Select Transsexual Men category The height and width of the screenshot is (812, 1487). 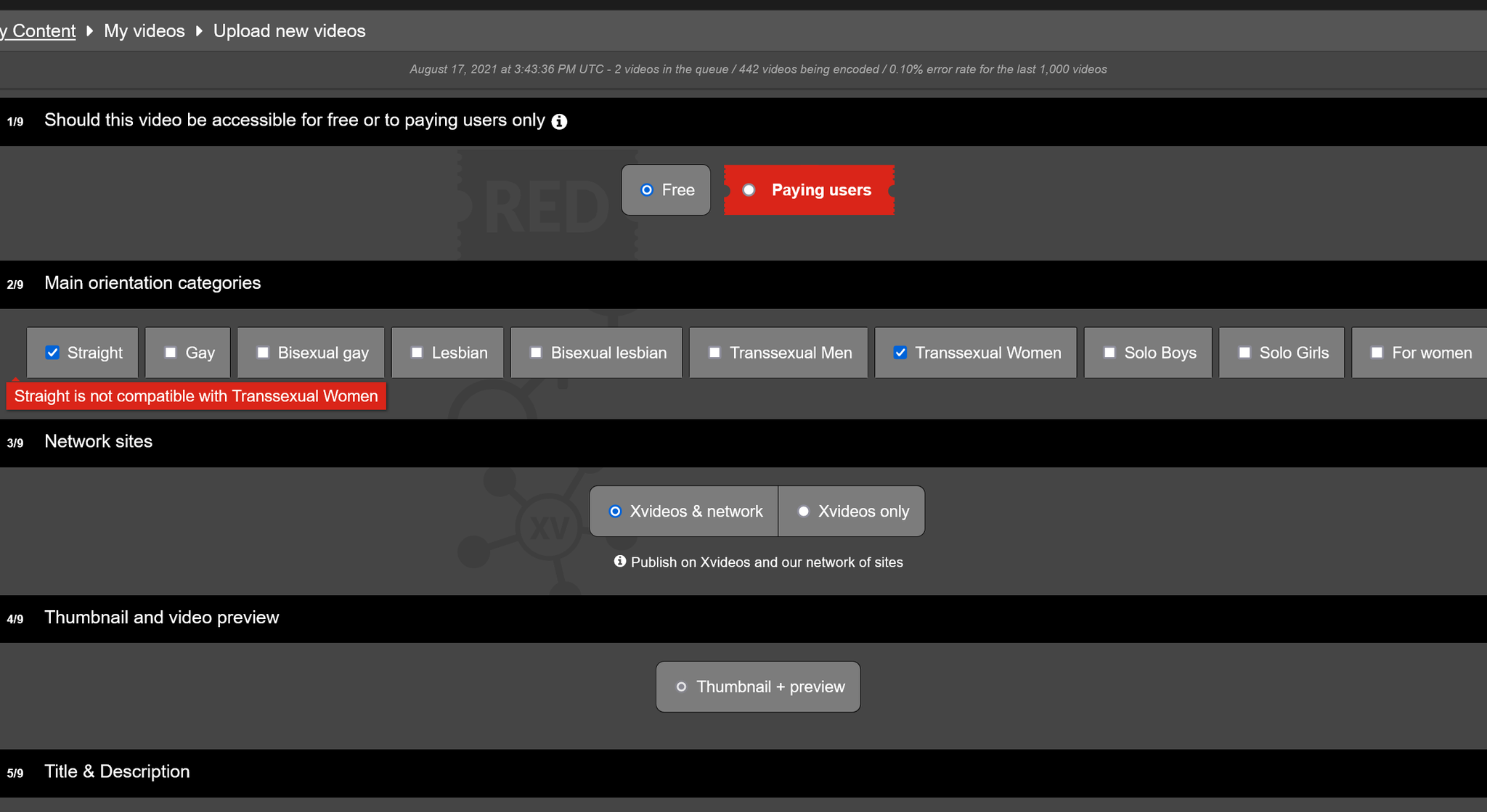(714, 353)
